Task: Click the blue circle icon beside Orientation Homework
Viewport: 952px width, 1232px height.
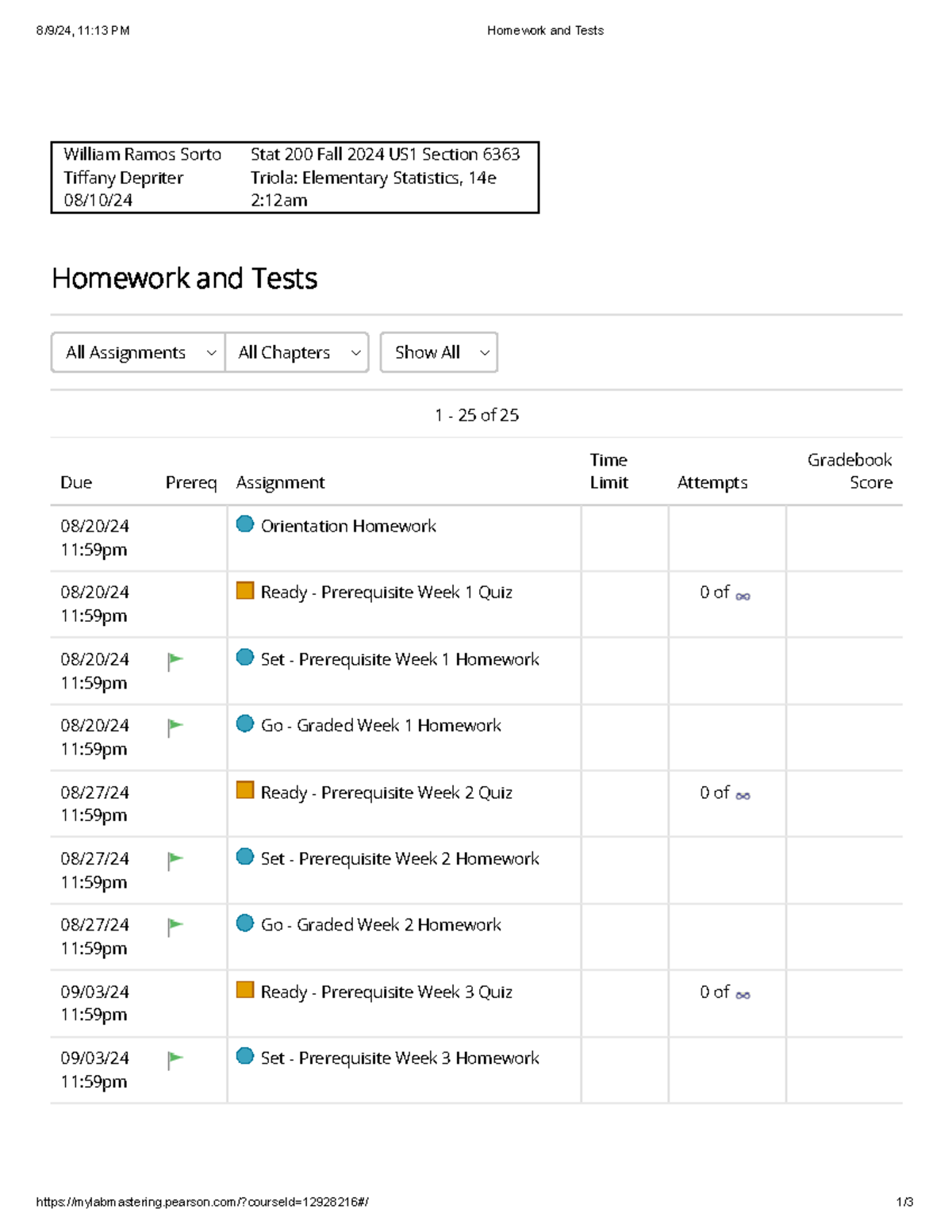Action: pos(244,524)
